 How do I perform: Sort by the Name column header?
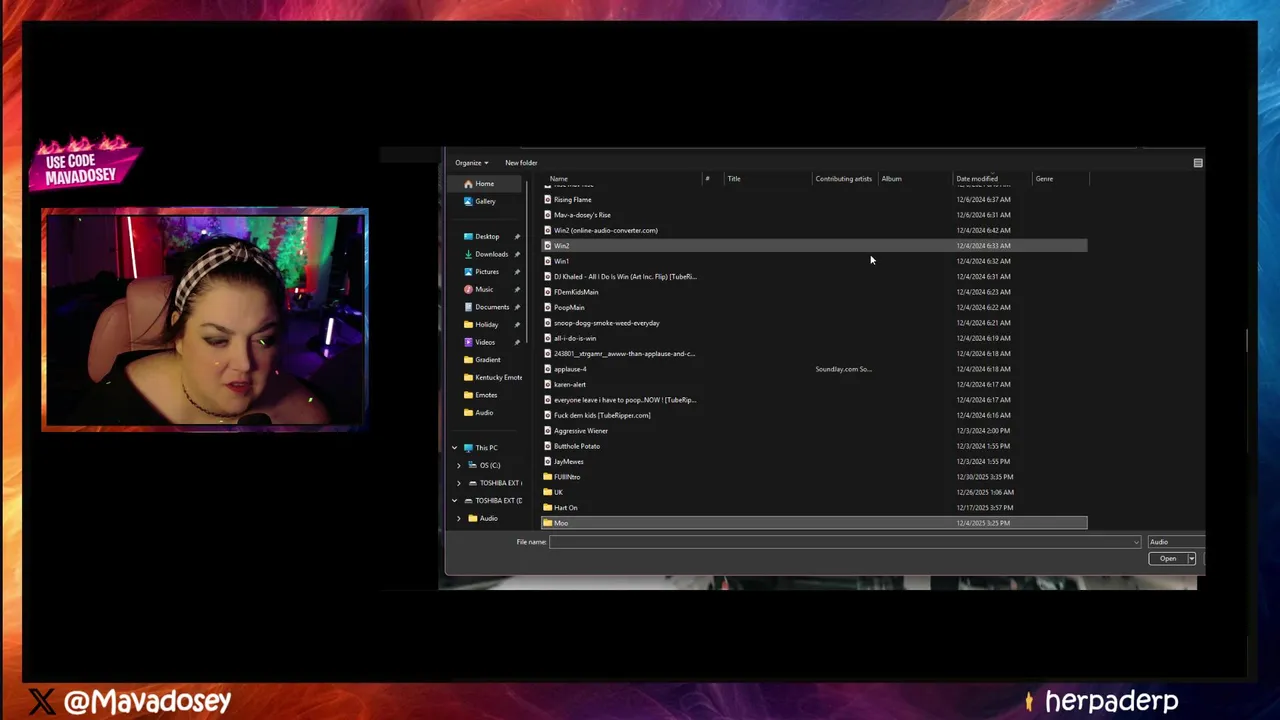coord(558,179)
